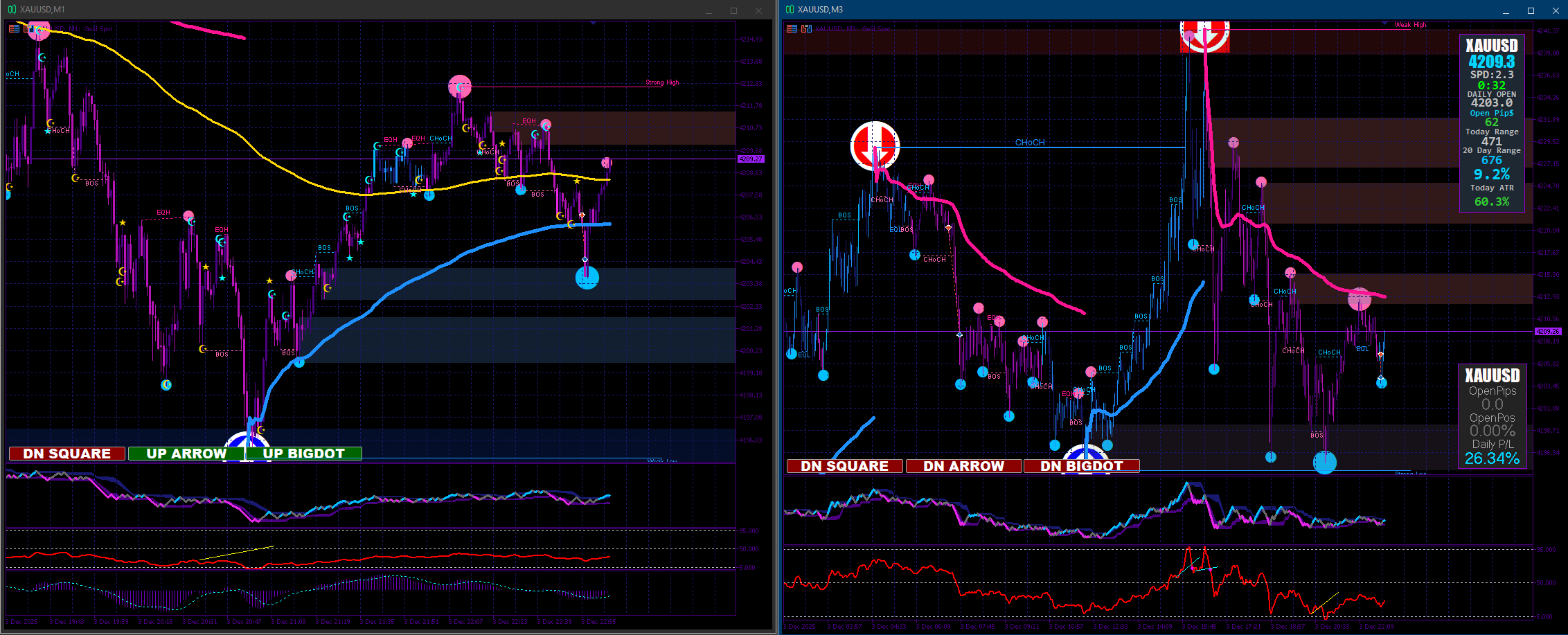This screenshot has width=1568, height=635.
Task: Click the 'Today Range' label
Action: [x=1492, y=132]
